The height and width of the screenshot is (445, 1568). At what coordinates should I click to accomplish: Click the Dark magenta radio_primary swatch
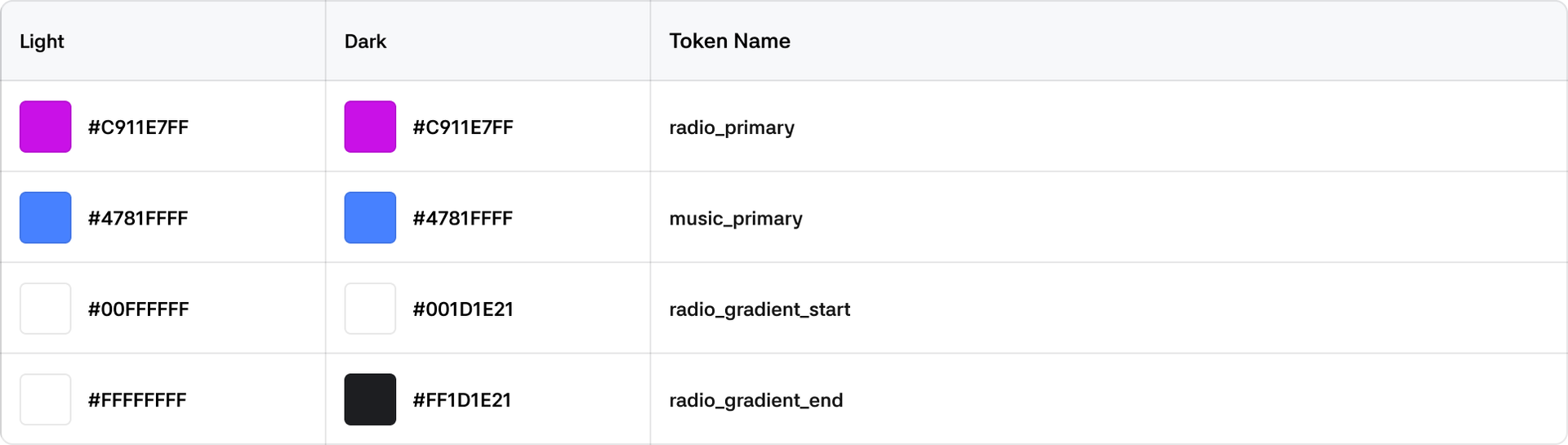[x=370, y=127]
